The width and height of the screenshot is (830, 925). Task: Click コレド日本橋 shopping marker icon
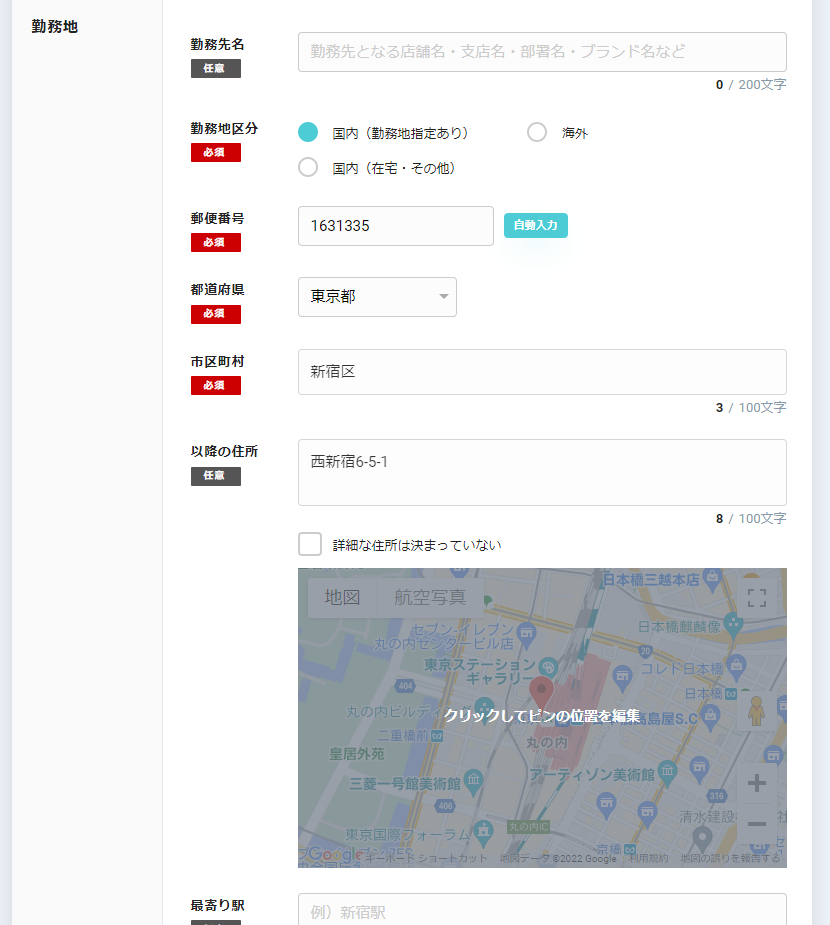pos(736,667)
